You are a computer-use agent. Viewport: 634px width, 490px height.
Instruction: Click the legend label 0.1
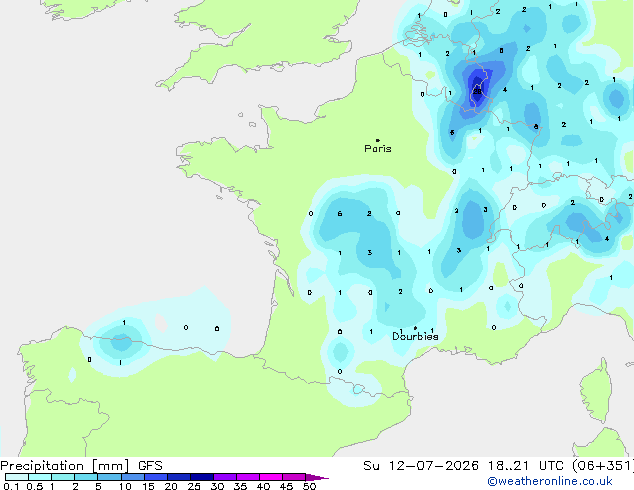tap(11, 486)
